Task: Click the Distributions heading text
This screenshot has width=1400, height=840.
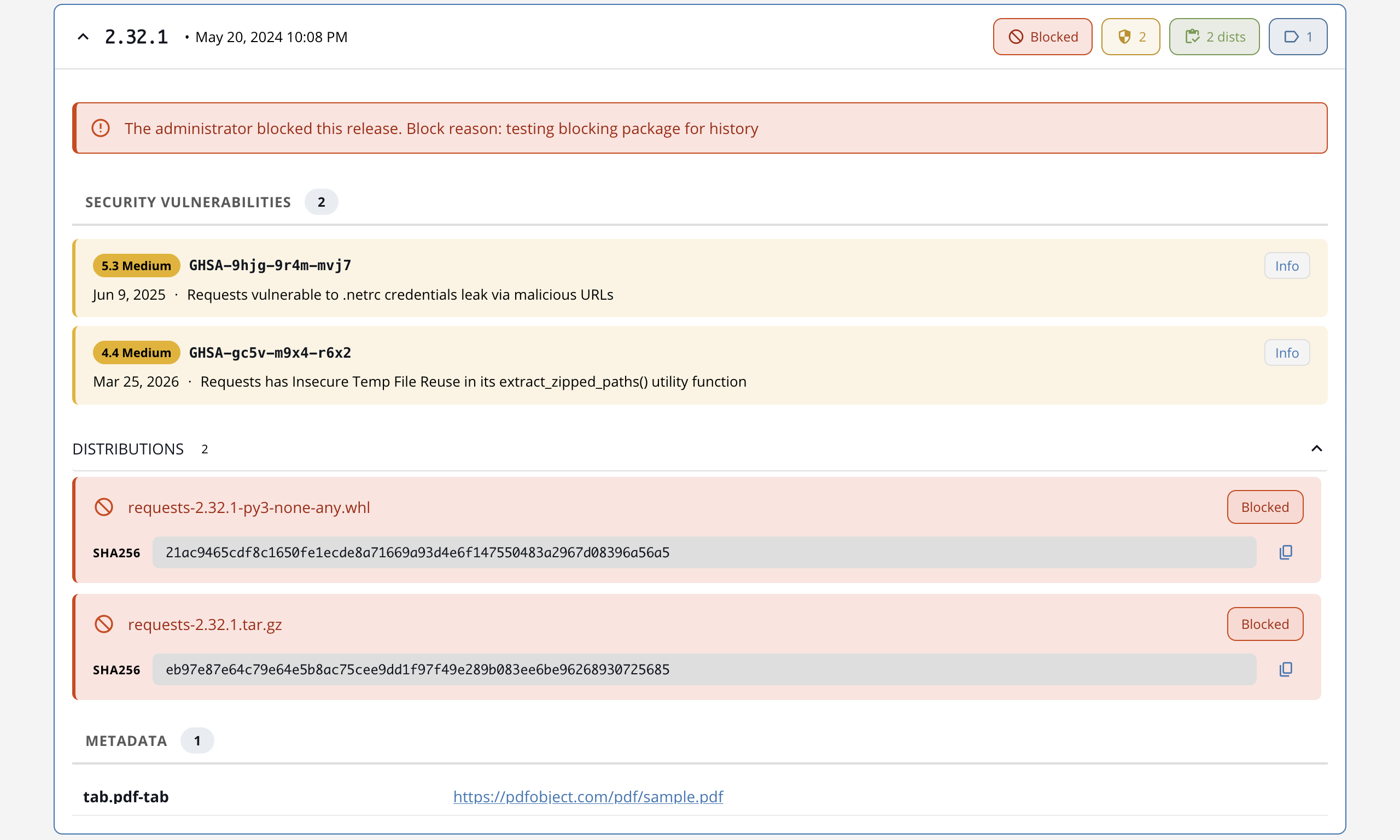Action: [x=128, y=449]
